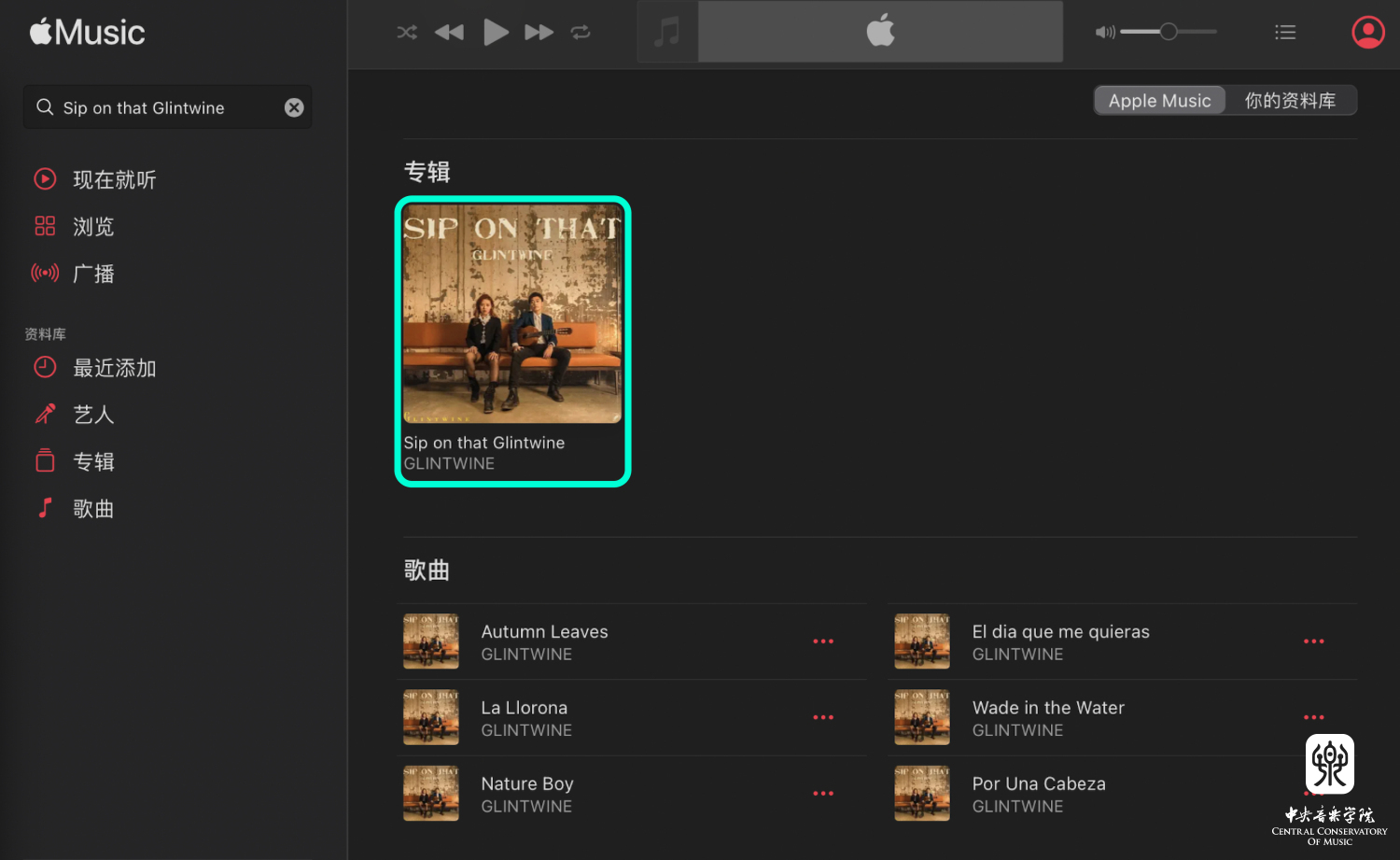
Task: Open the user account profile icon
Action: click(x=1367, y=32)
